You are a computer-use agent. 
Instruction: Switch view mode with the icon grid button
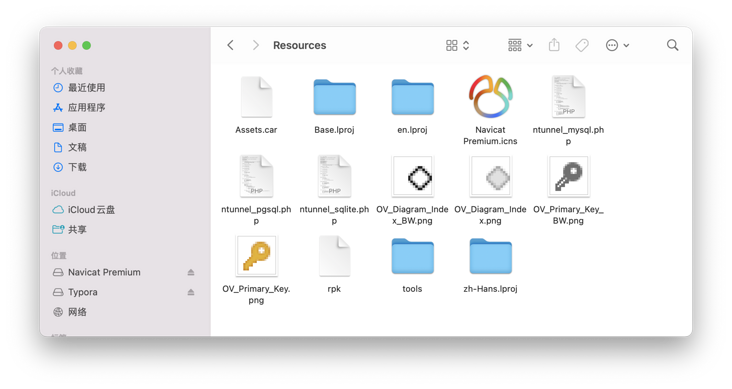(457, 45)
